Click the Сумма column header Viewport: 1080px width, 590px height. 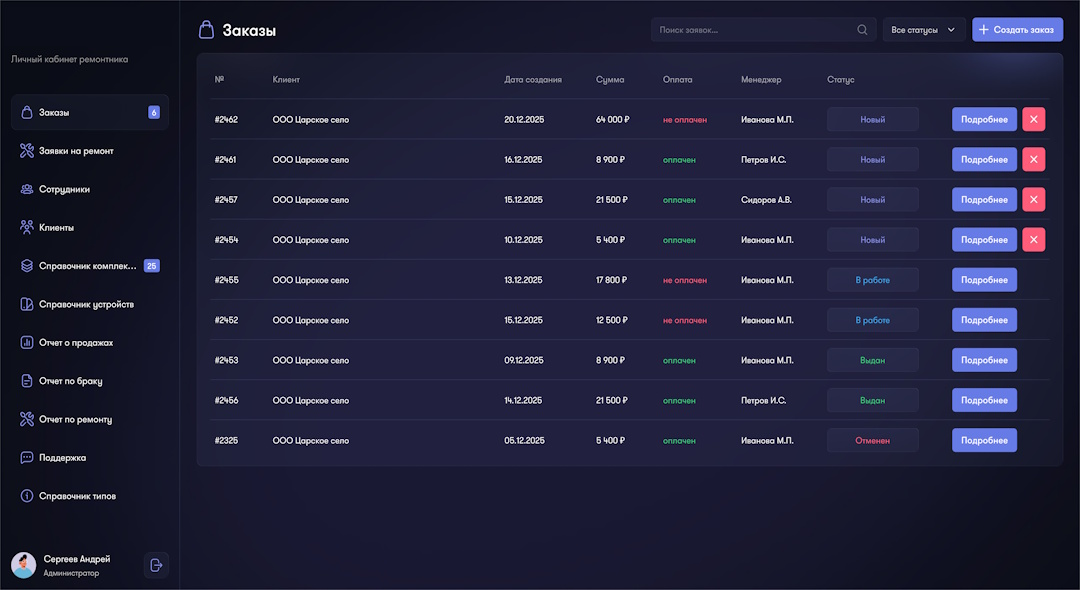tap(610, 79)
